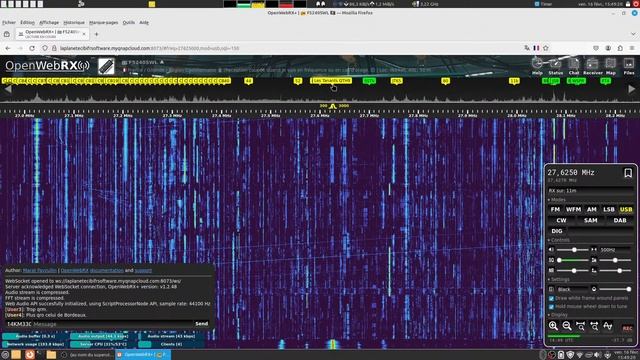Collapse the Modes section
640x360 pixels.
tap(557, 200)
